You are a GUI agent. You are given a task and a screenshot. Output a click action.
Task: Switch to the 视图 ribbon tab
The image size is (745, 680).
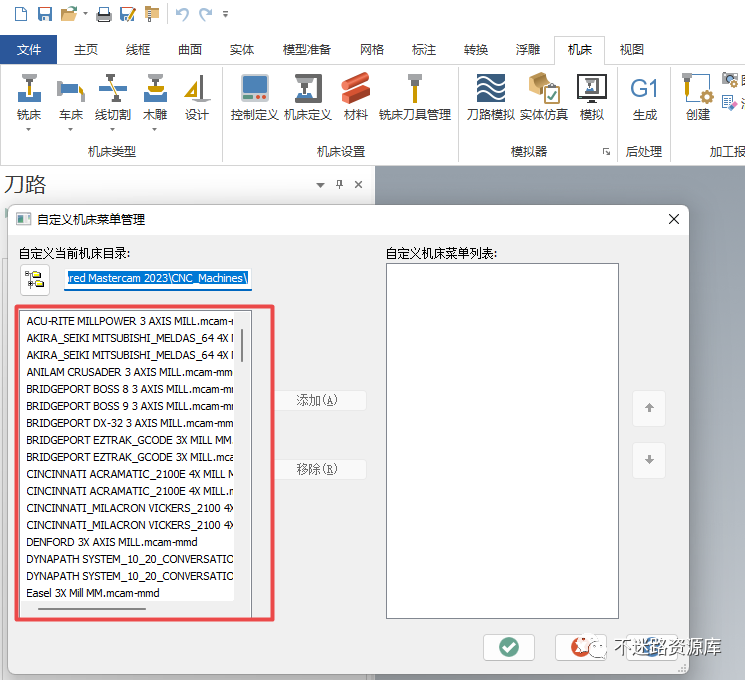pos(631,49)
